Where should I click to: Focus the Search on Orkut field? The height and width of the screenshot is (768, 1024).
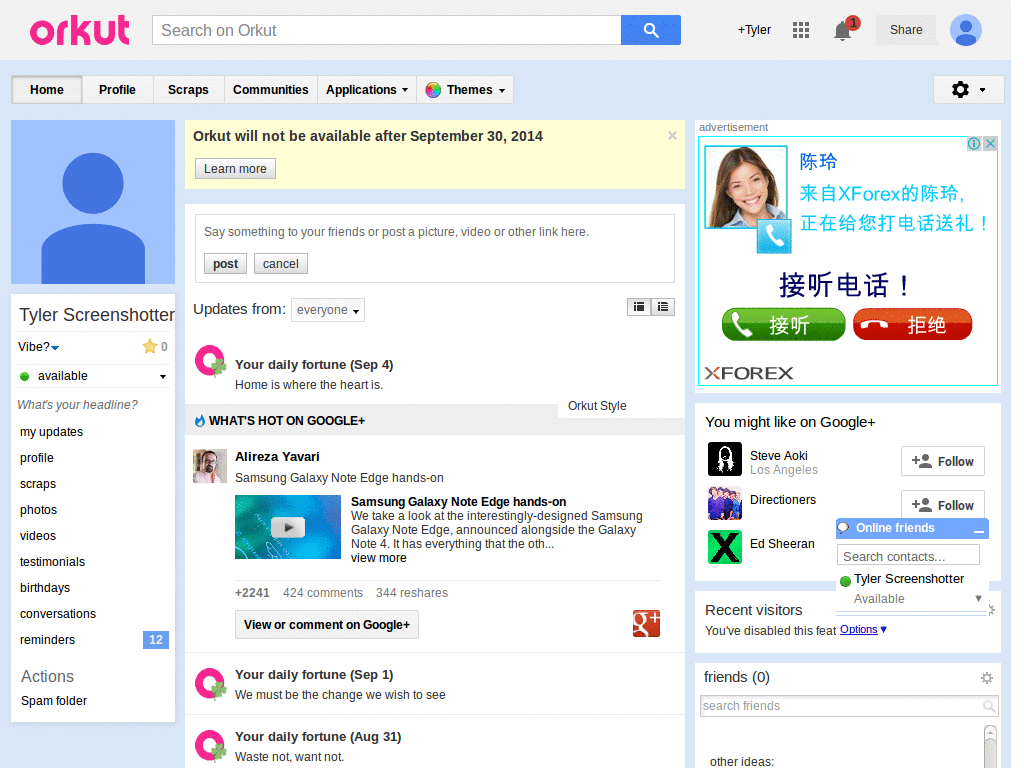tap(387, 30)
